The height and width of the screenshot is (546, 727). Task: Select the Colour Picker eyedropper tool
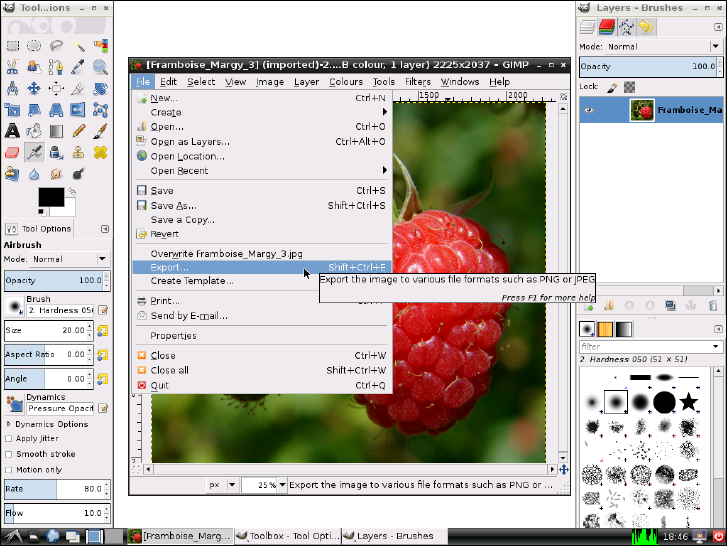(x=78, y=67)
